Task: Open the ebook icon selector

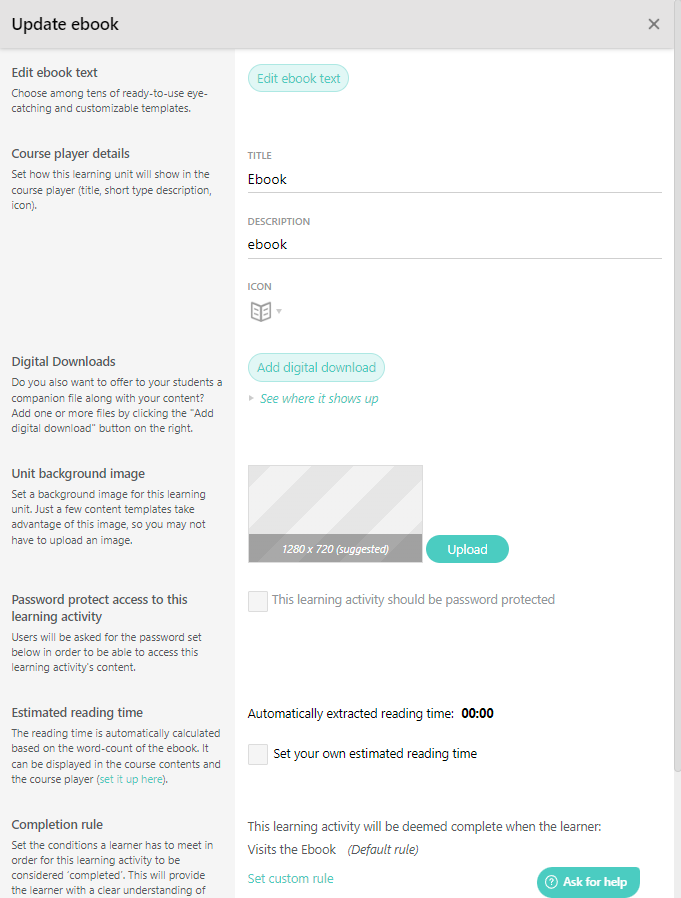Action: [x=263, y=310]
